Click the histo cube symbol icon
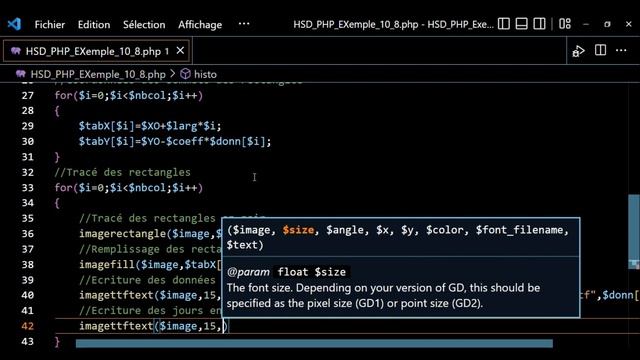The image size is (640, 360). tap(185, 74)
